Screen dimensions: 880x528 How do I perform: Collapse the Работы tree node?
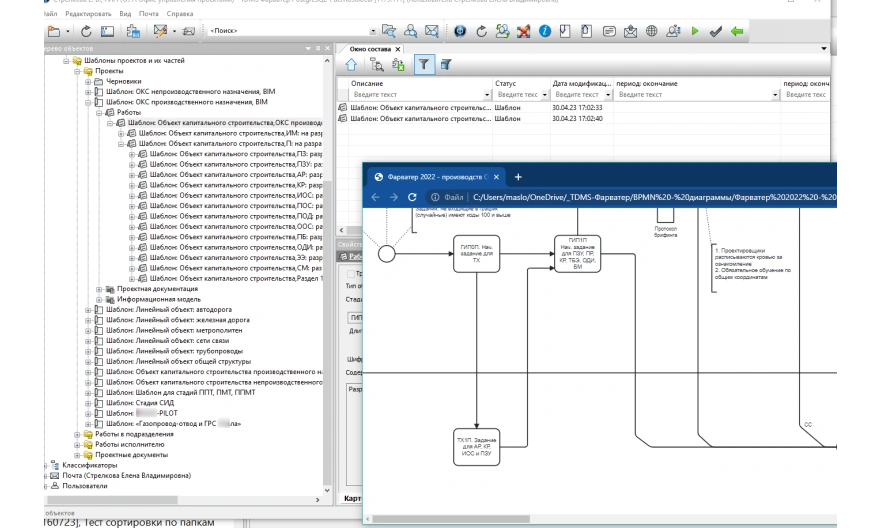tap(97, 114)
